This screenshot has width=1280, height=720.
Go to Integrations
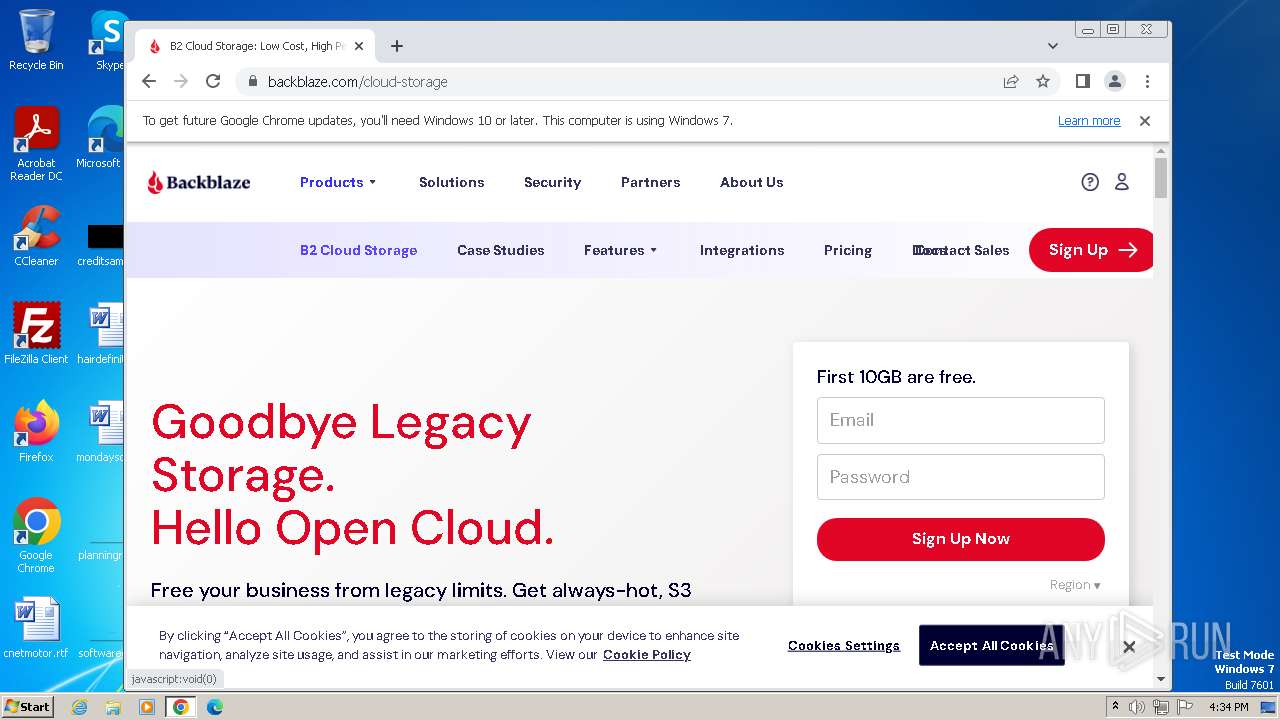742,250
